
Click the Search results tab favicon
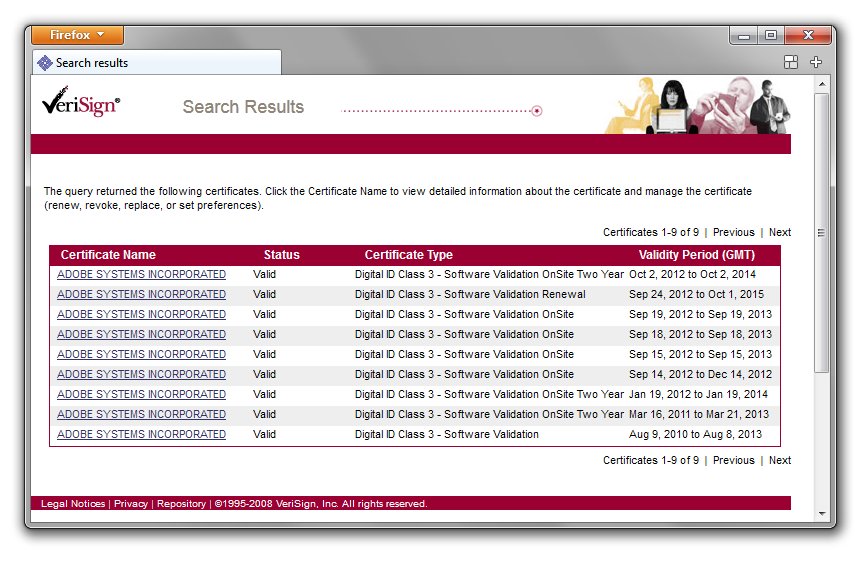(x=45, y=63)
